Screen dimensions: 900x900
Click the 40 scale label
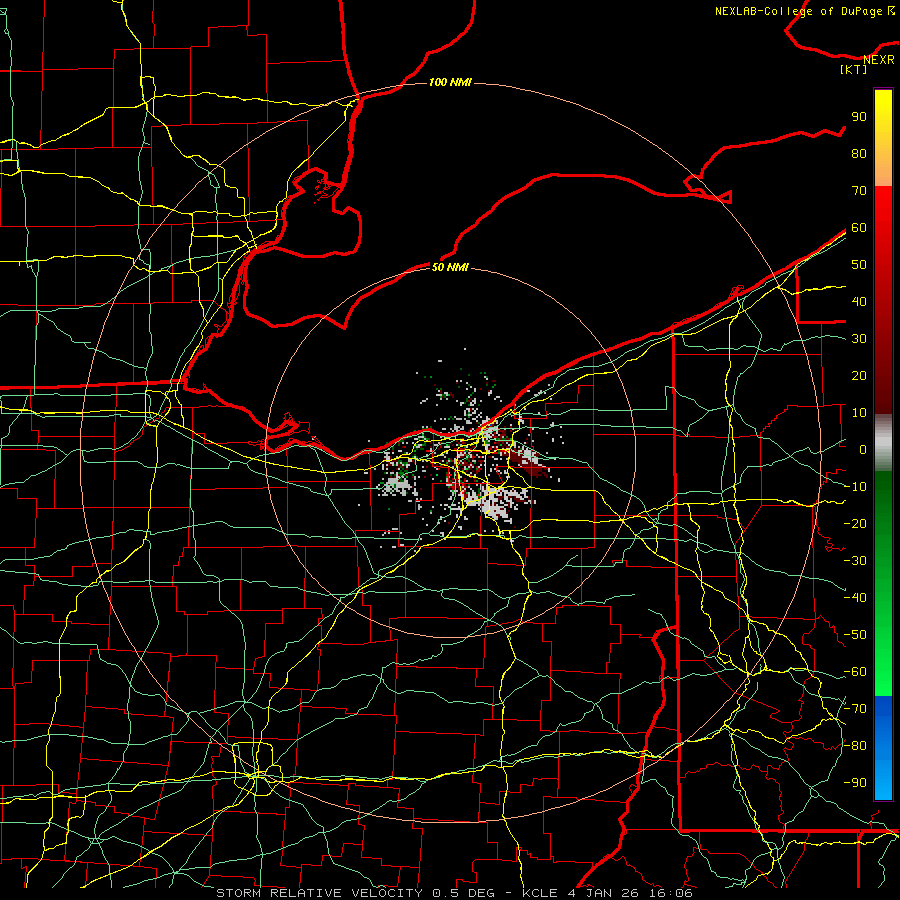pos(859,302)
